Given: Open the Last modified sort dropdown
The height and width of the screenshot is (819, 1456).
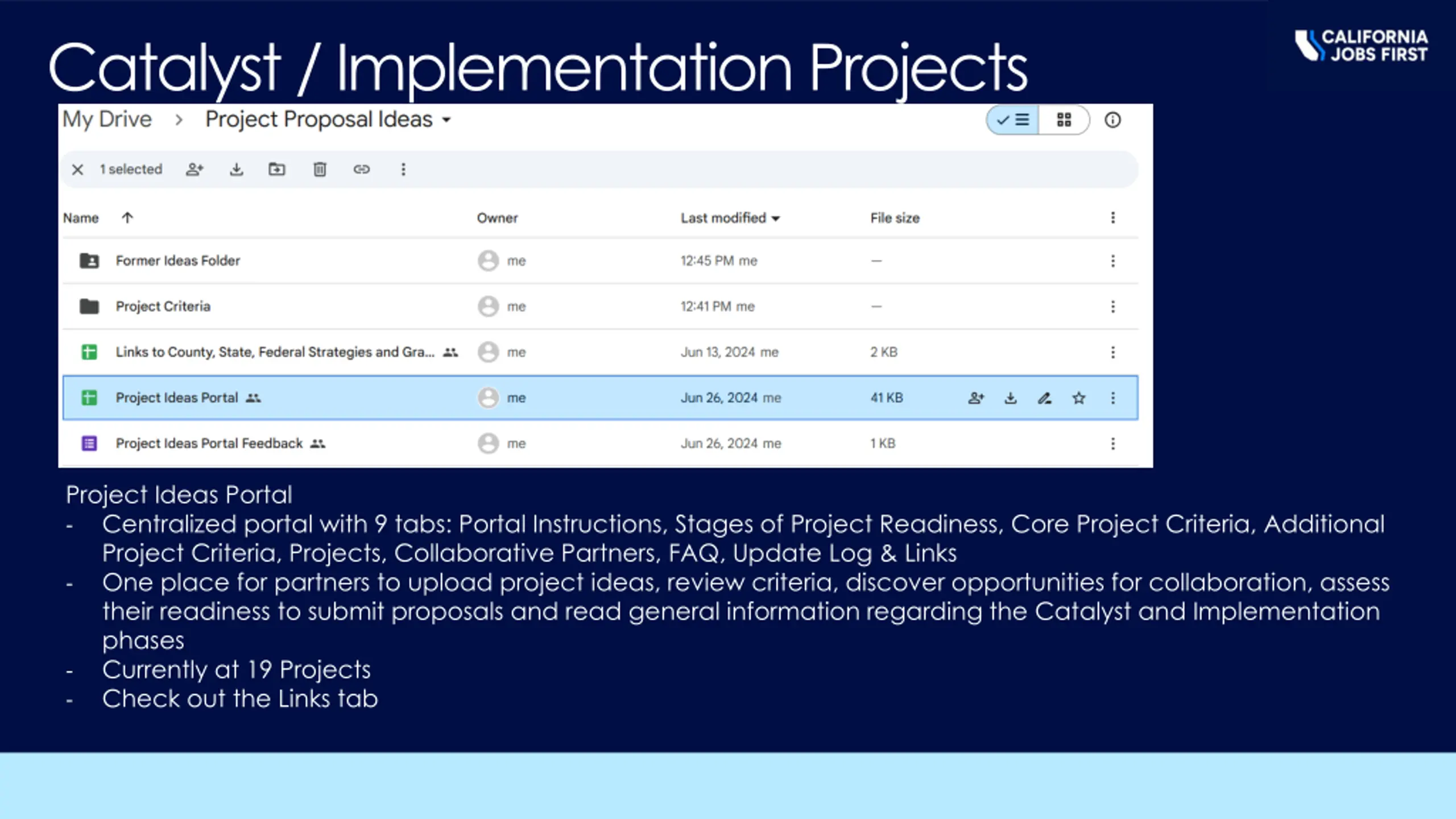Looking at the screenshot, I should pos(776,218).
